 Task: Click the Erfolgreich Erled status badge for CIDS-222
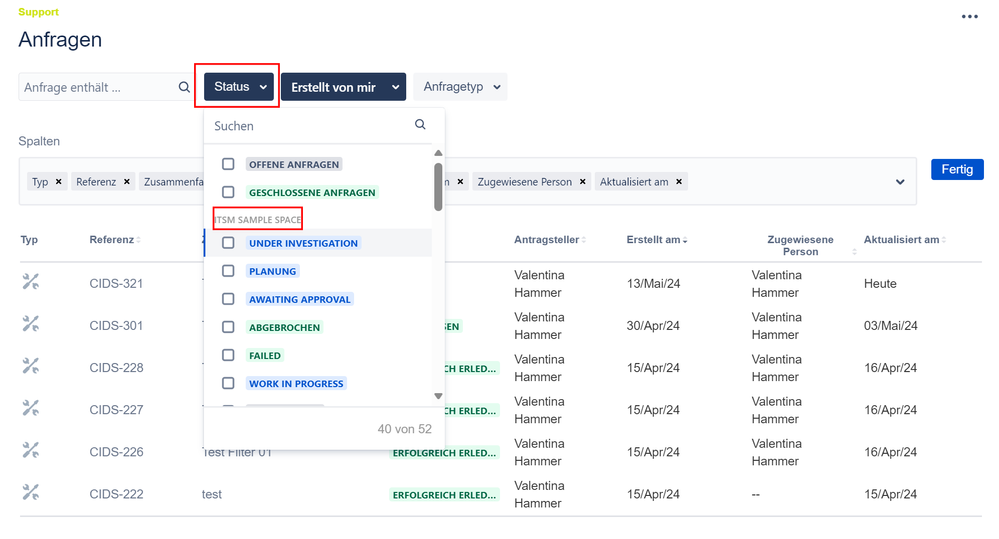pos(444,494)
